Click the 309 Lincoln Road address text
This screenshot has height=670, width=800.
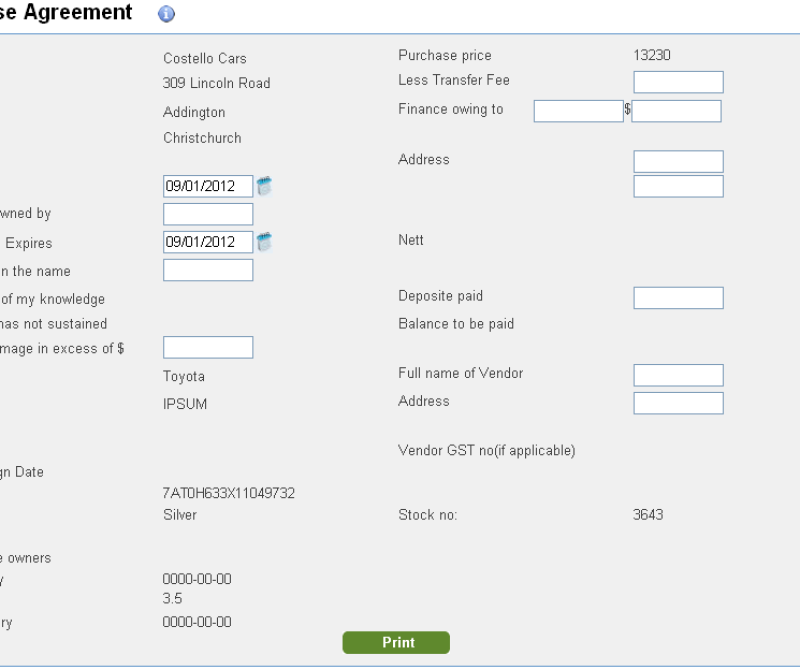[216, 83]
